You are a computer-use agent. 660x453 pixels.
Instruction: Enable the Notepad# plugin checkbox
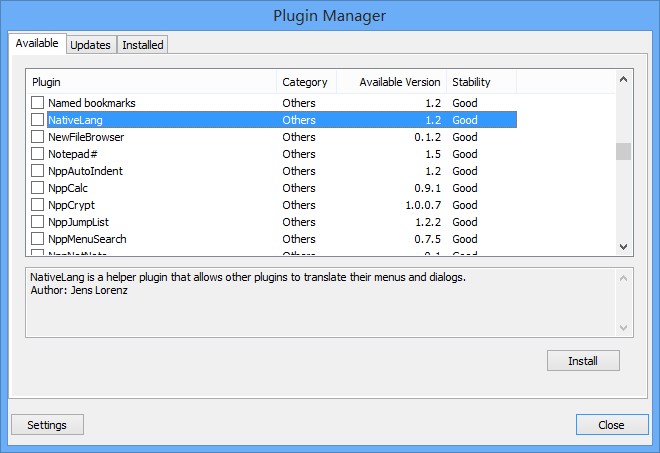tap(37, 154)
